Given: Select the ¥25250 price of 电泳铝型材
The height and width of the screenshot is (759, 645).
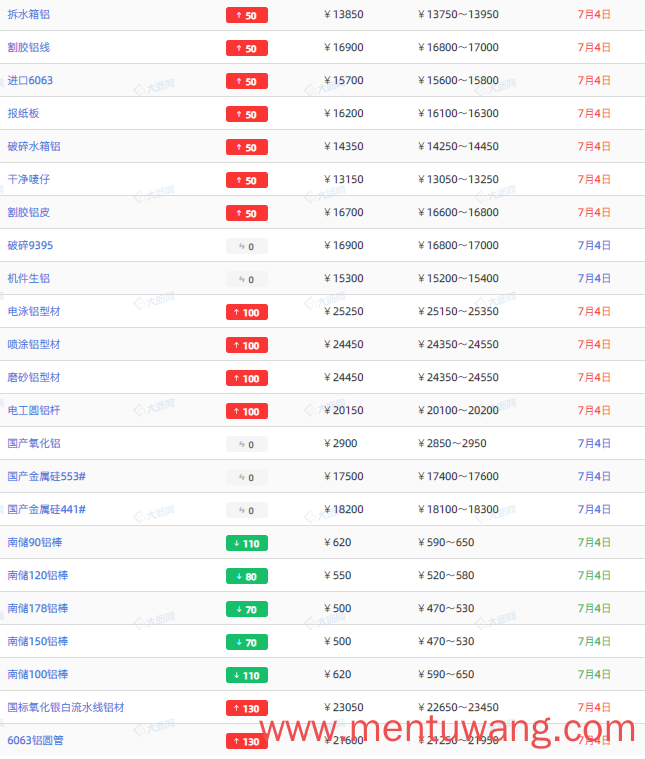Looking at the screenshot, I should click(x=344, y=311).
